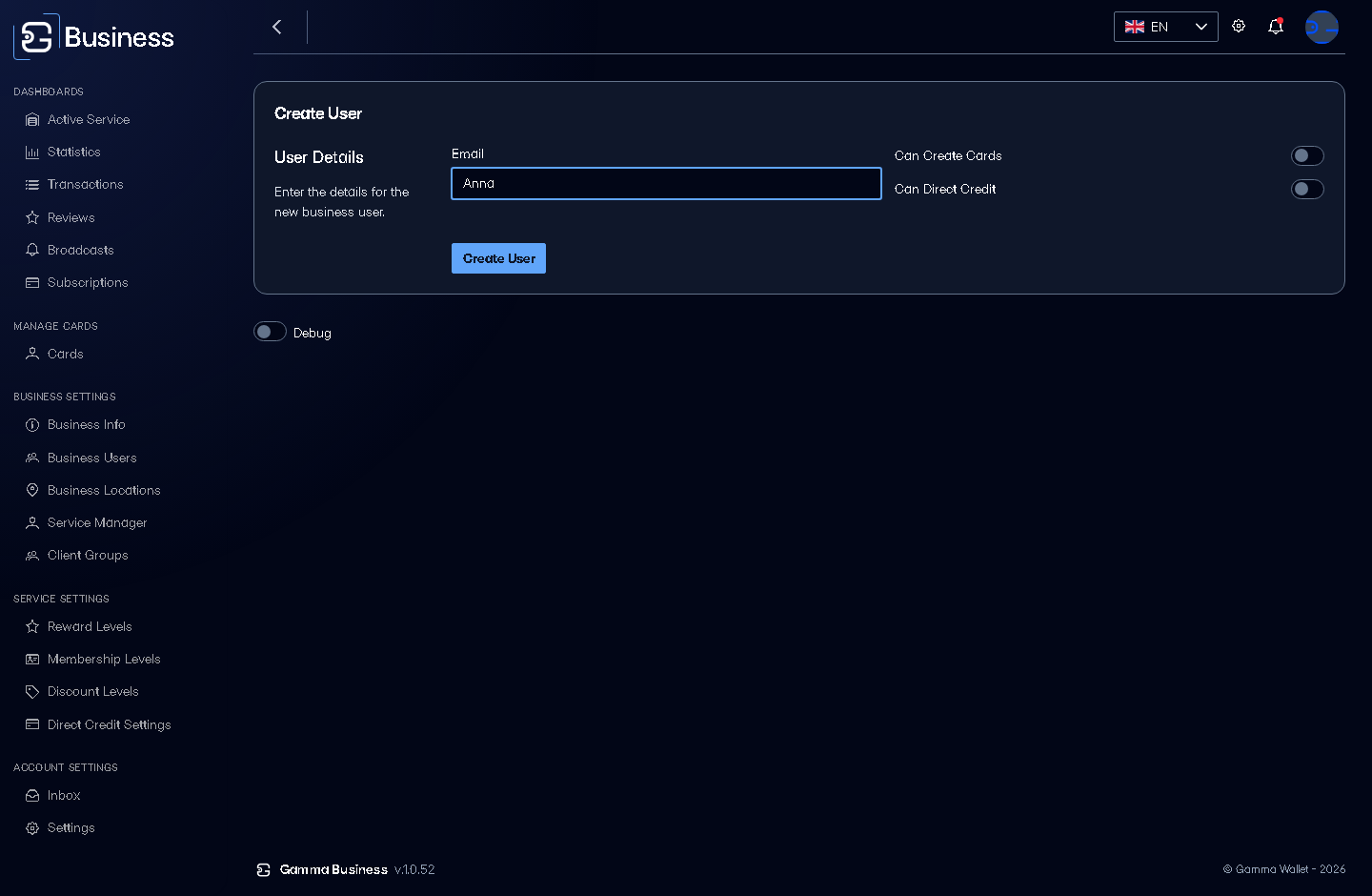Click the Gamma Business footer logo text
1372x896 pixels.
[x=333, y=870]
